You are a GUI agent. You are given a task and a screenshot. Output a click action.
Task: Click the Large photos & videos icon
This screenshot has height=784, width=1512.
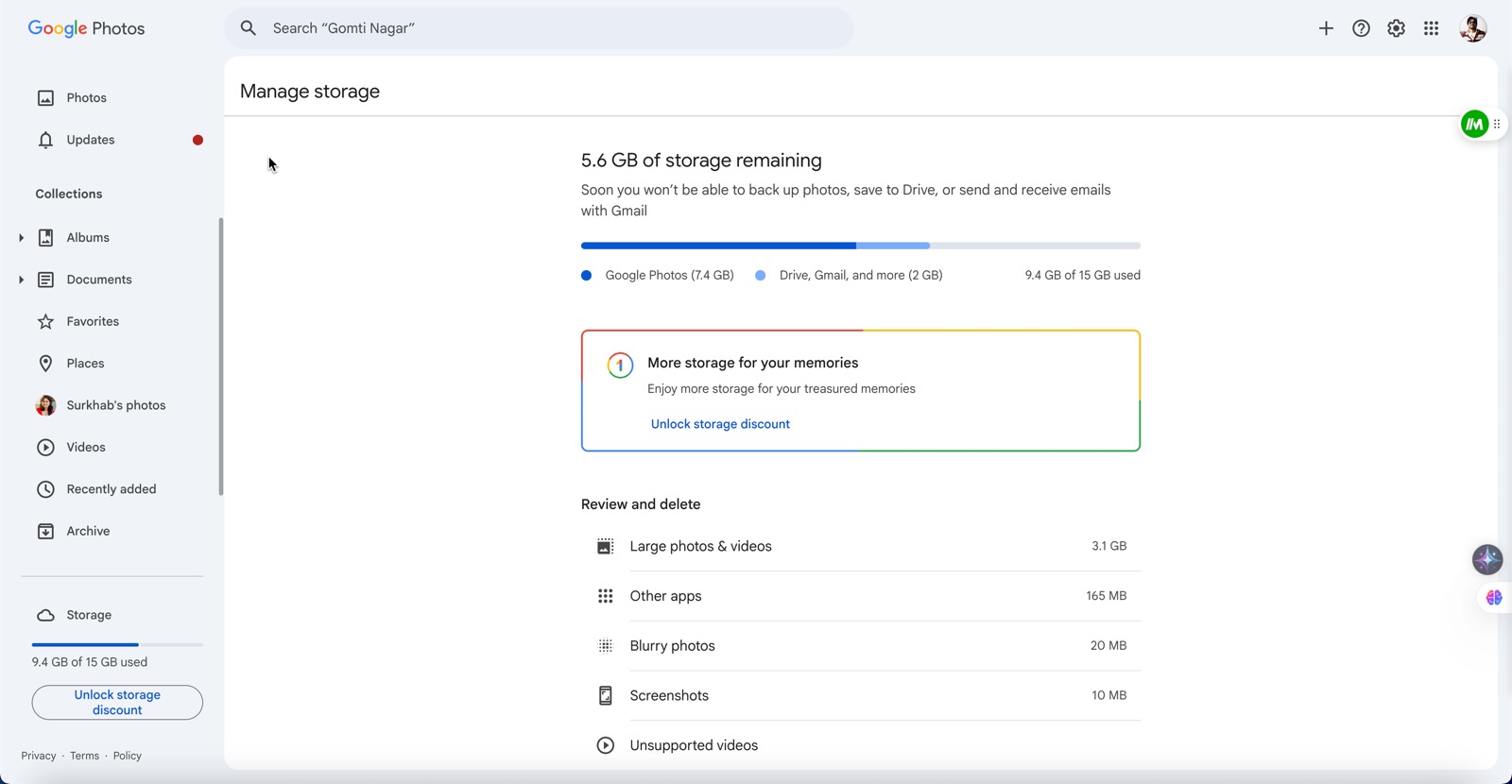point(606,547)
